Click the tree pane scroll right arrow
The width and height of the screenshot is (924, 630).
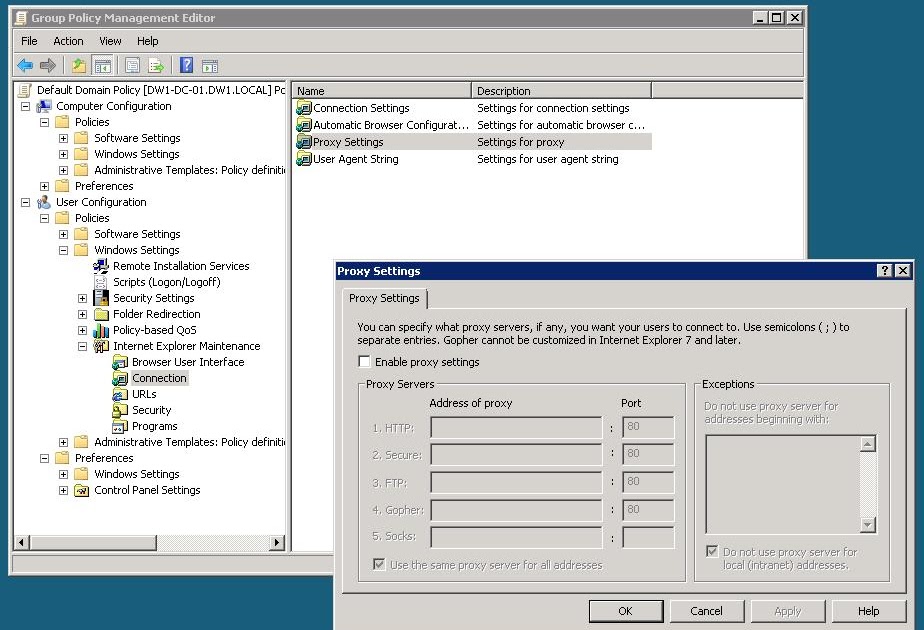277,542
